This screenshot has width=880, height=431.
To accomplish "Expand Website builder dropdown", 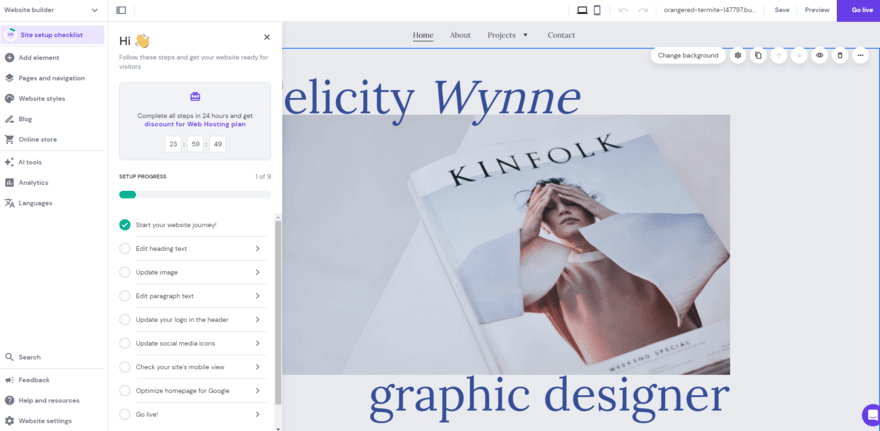I will pos(94,10).
